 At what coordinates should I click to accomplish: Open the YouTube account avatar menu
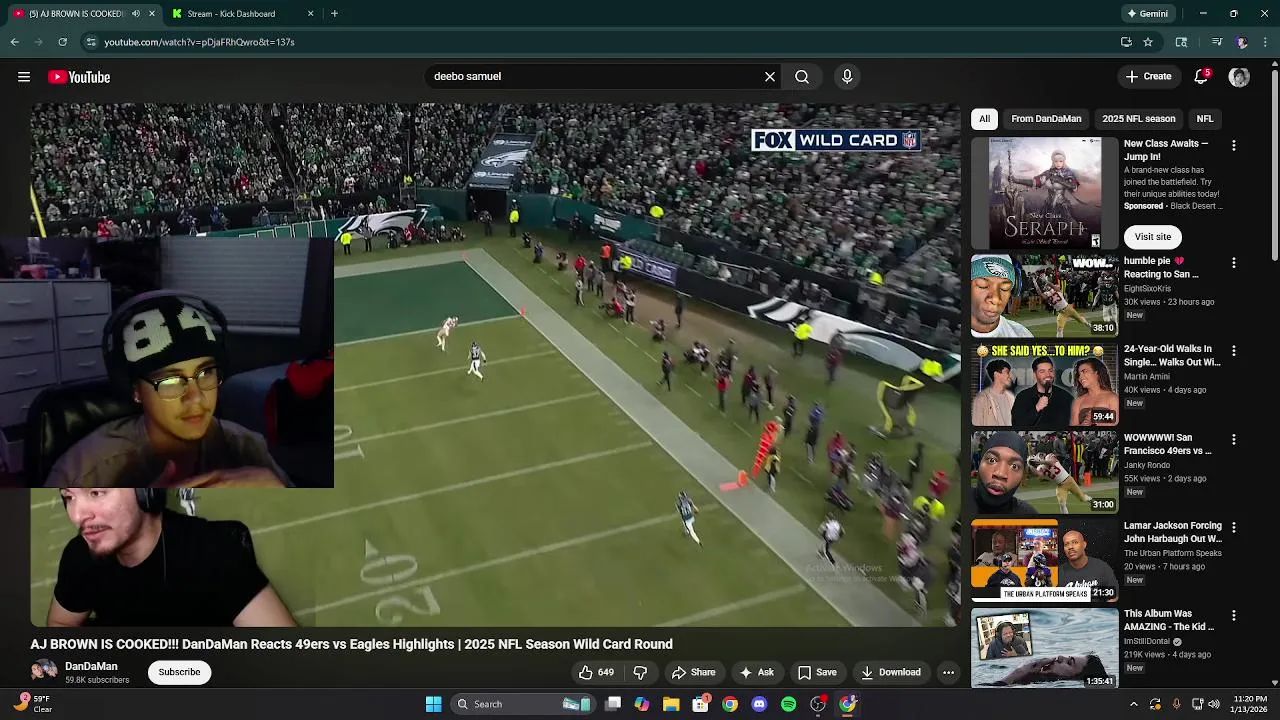(1239, 77)
